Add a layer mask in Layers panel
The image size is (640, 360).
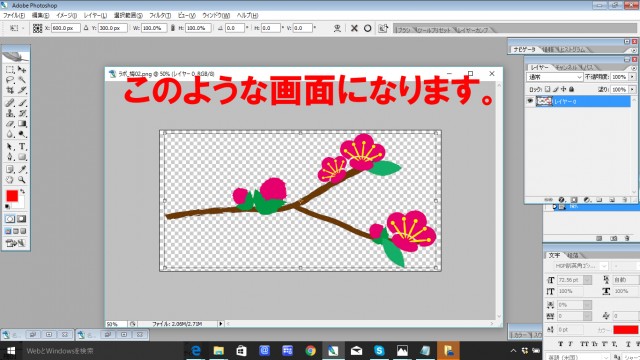[x=574, y=200]
